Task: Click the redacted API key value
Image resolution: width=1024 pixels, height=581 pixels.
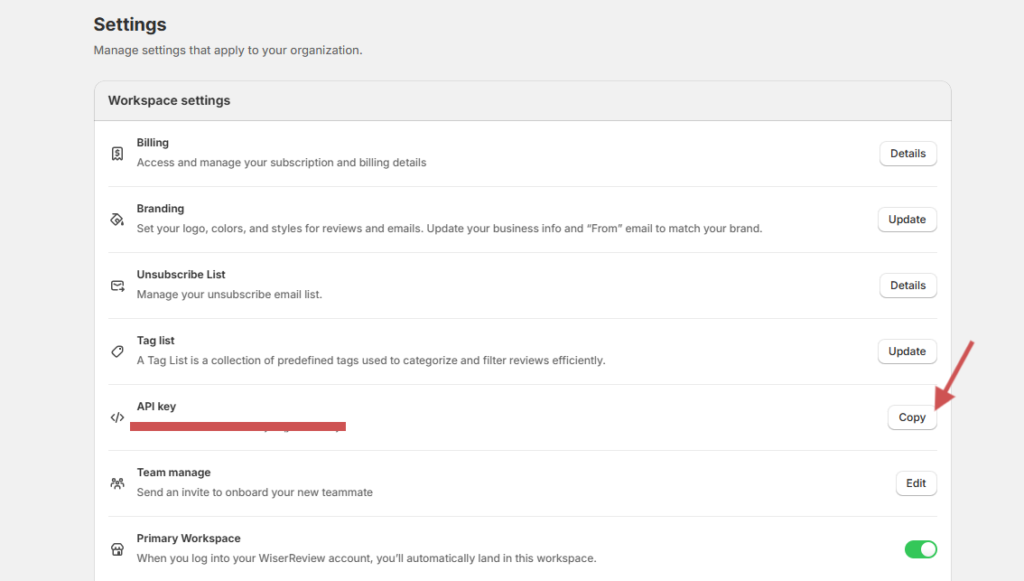Action: 238,427
